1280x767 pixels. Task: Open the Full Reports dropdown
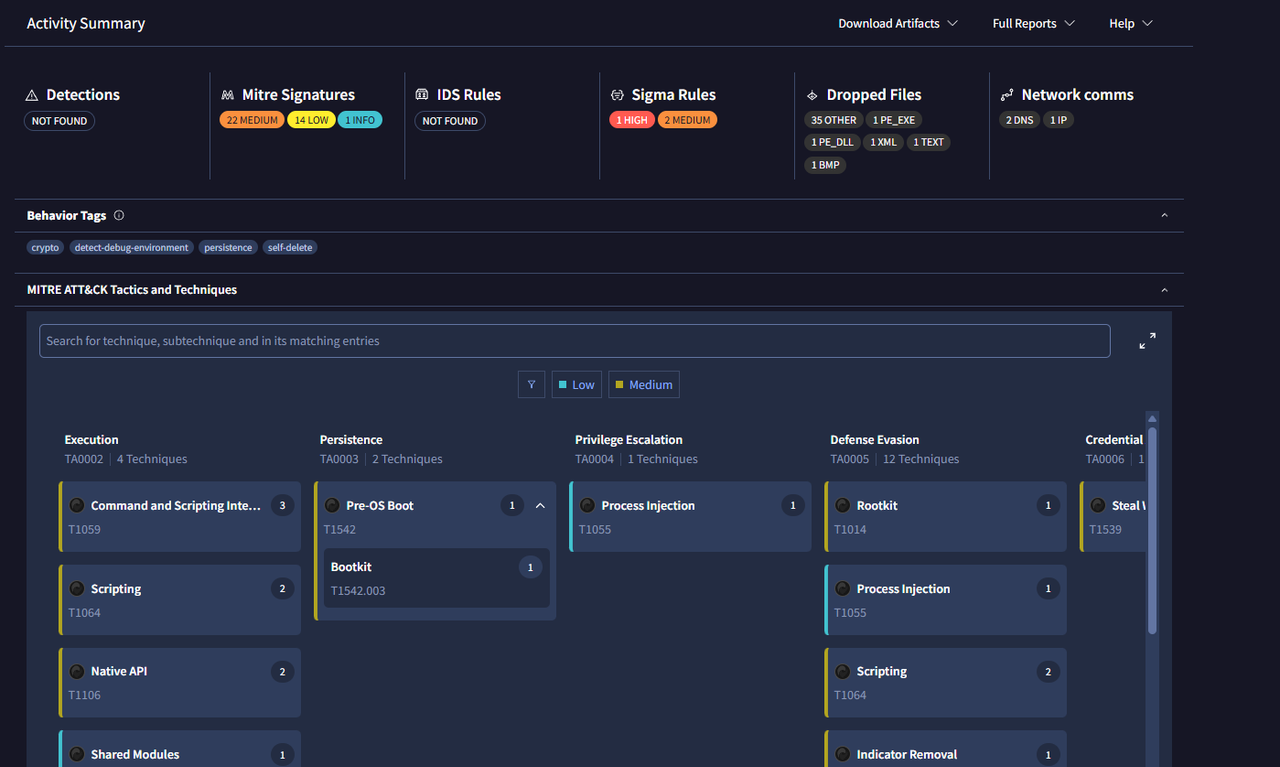[x=1033, y=23]
